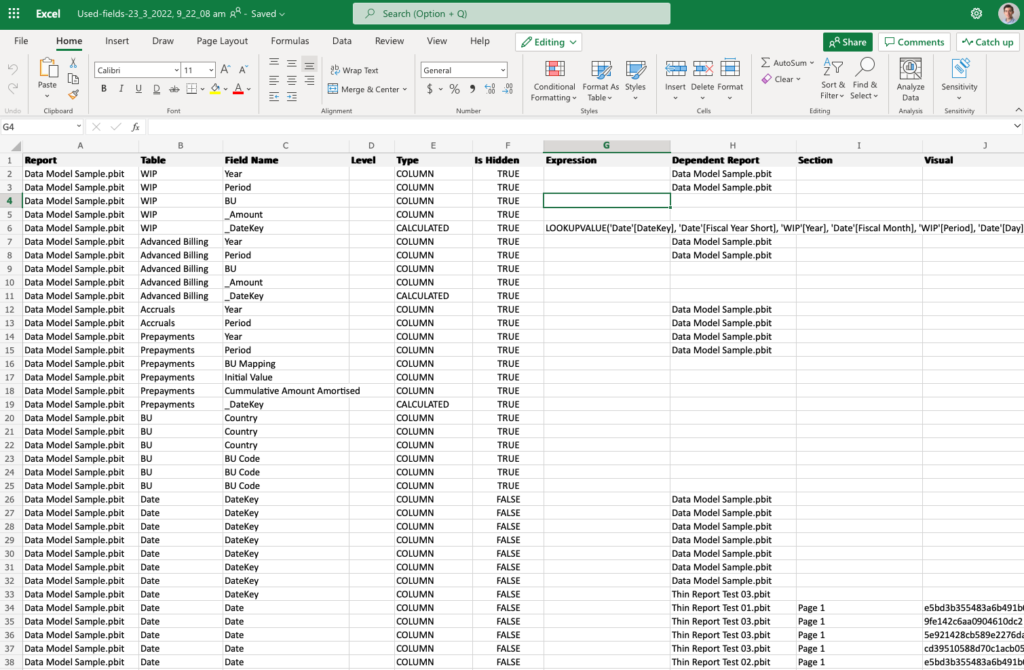Screen dimensions: 1024x670
Task: Open settings with the gear icon
Action: 976,13
